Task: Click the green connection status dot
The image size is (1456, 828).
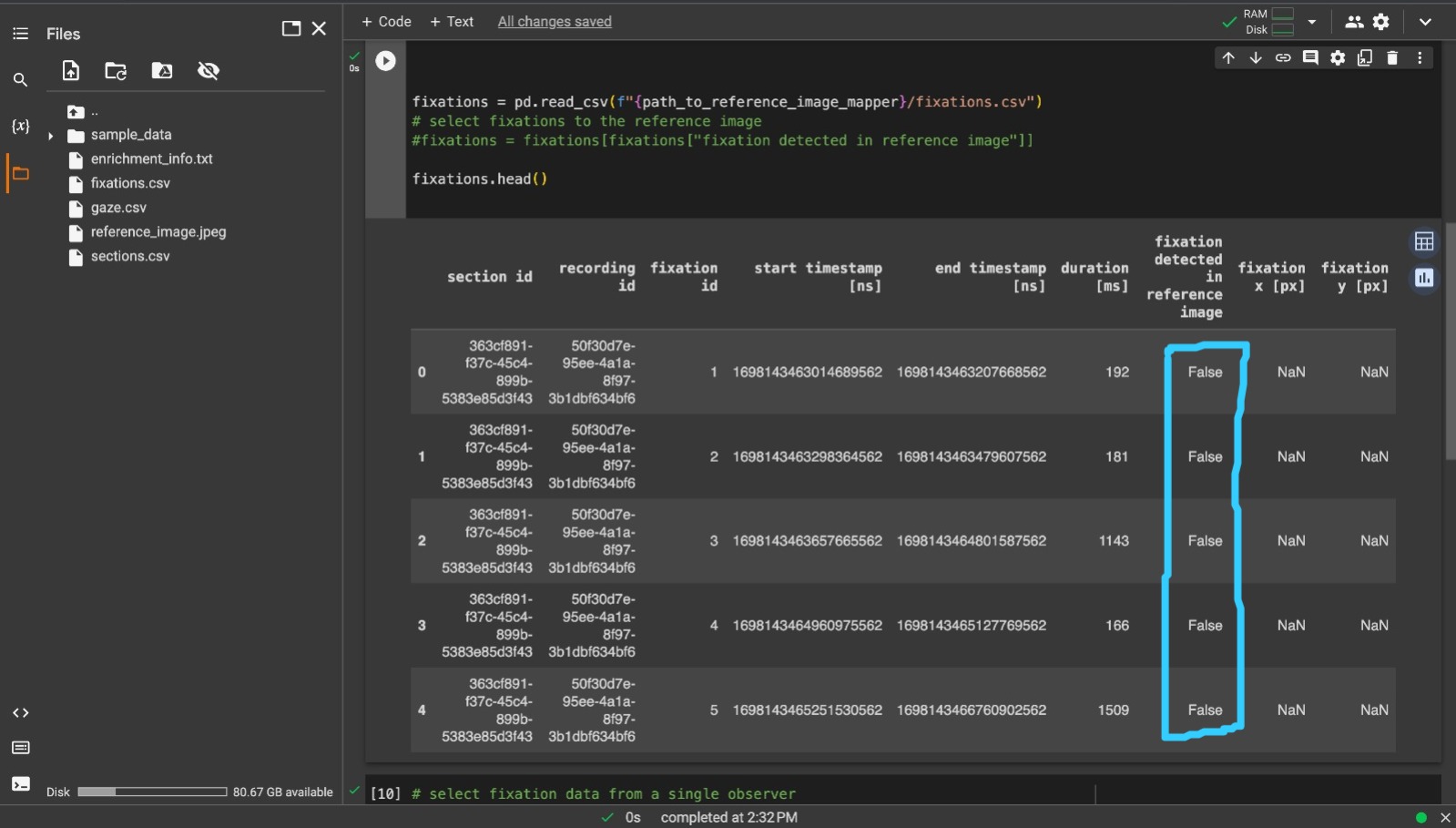Action: coord(1421,818)
